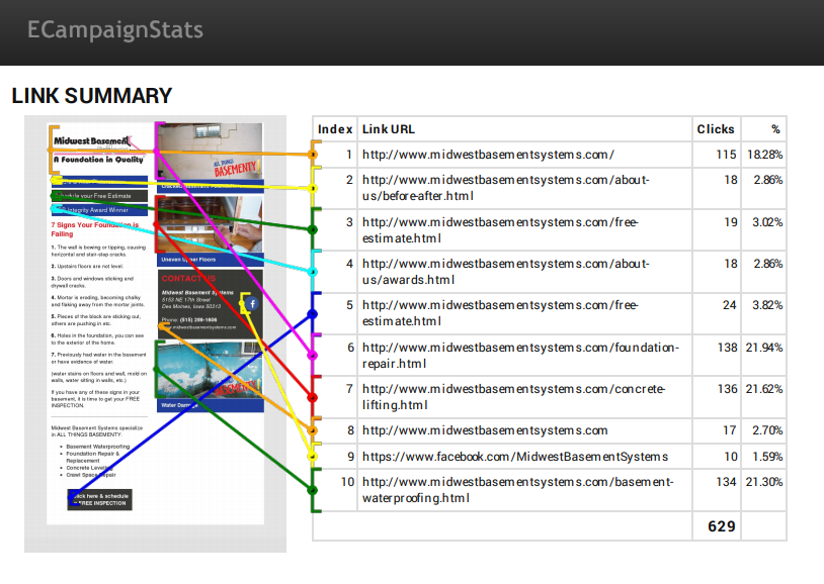Select the 19 clicks value
Viewport: 824px width, 584px height.
(730, 222)
